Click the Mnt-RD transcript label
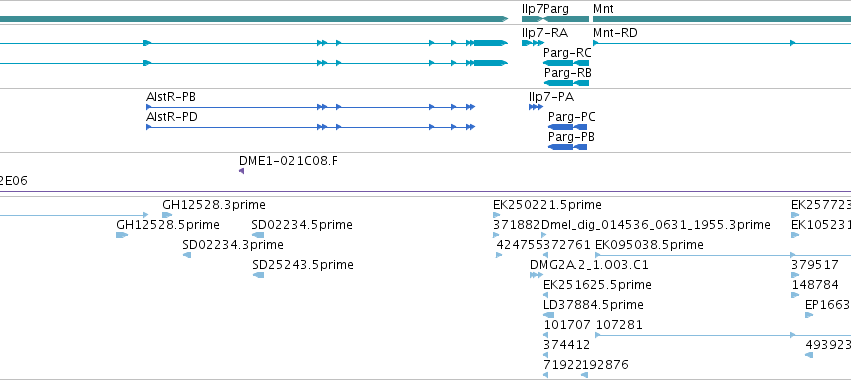Screen dimensions: 851x380 point(615,33)
